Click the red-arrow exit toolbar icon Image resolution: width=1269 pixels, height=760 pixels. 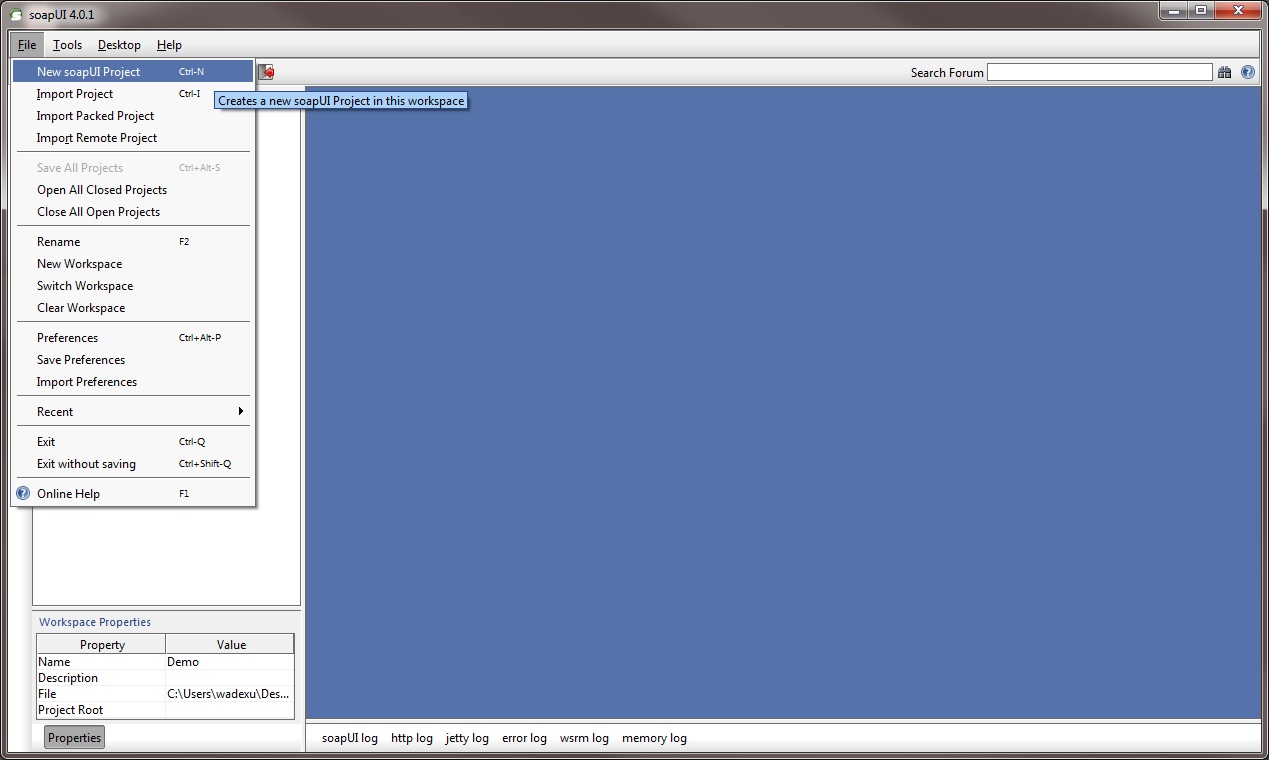click(x=266, y=72)
